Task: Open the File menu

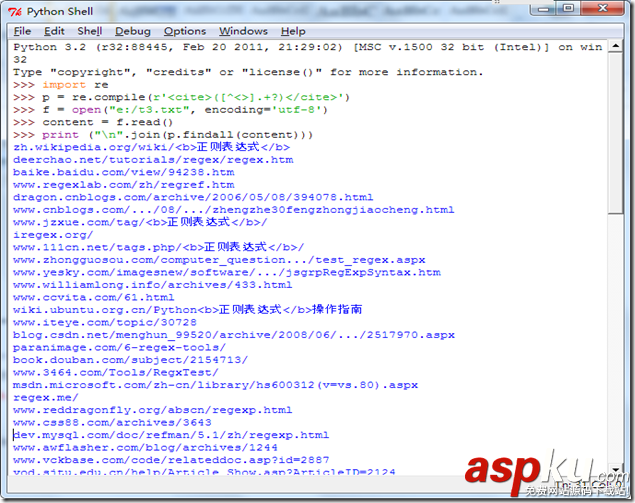Action: [22, 31]
